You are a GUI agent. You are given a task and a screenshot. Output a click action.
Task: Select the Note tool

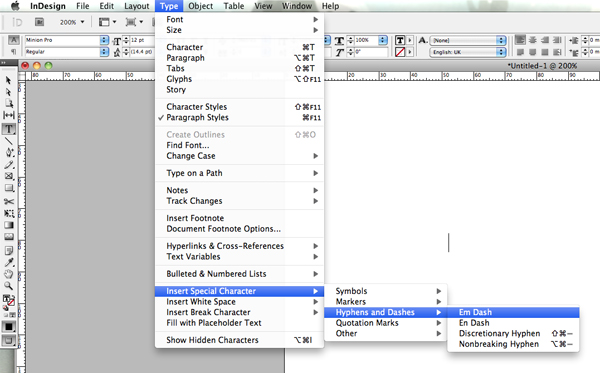pos(8,250)
